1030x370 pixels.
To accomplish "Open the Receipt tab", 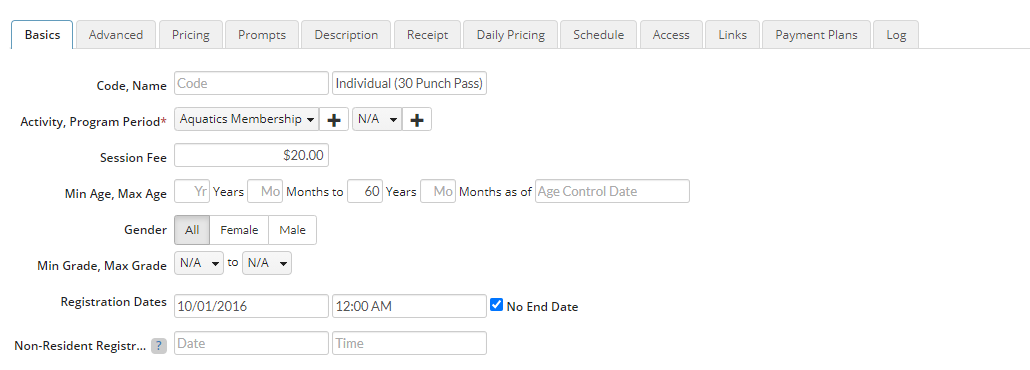I will (427, 35).
